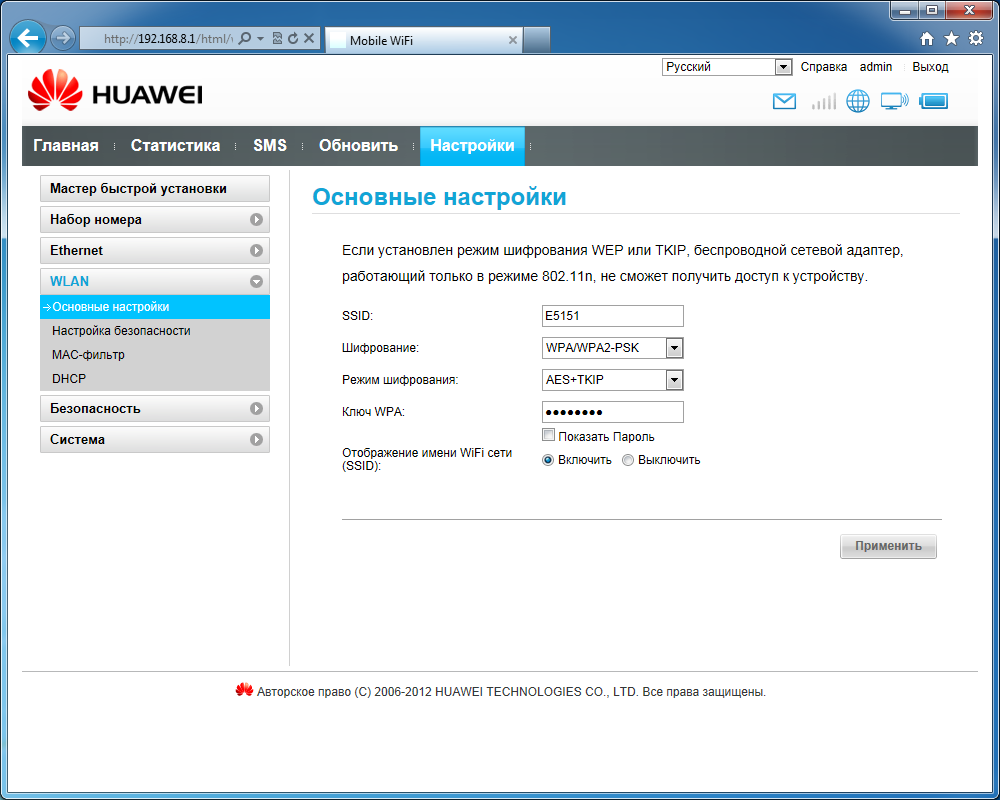Viewport: 1000px width, 800px height.
Task: Go to the Статистика tab
Action: [175, 145]
